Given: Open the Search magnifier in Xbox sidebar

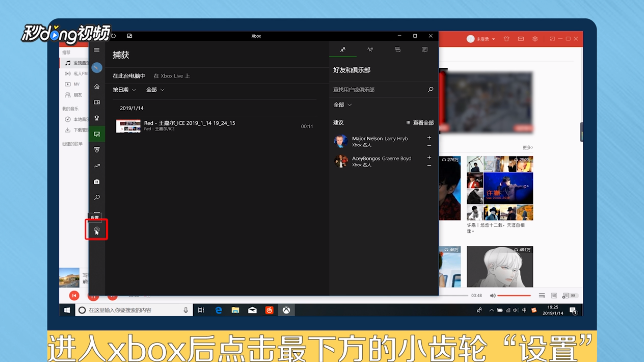Looking at the screenshot, I should [x=97, y=198].
